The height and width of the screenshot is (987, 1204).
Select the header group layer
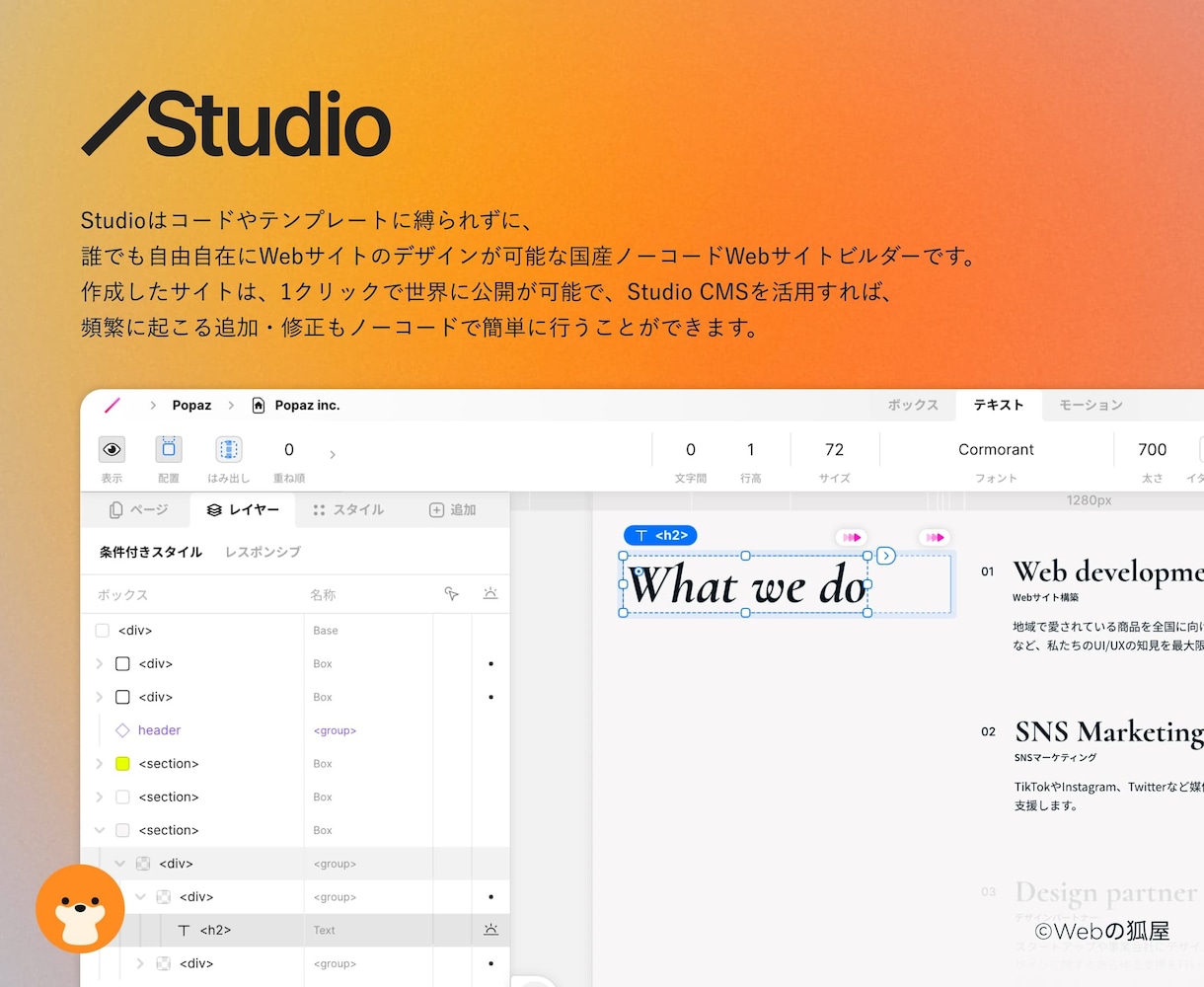click(295, 730)
